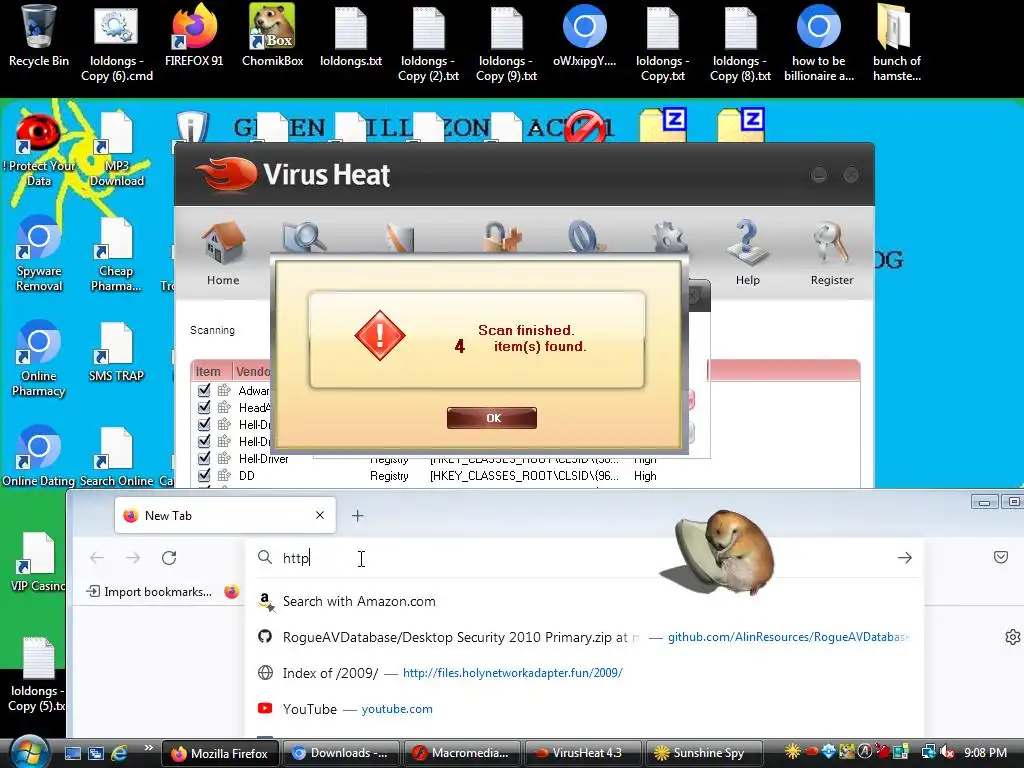1024x768 pixels.
Task: Open the Protect Your Data shortcut
Action: 39,150
